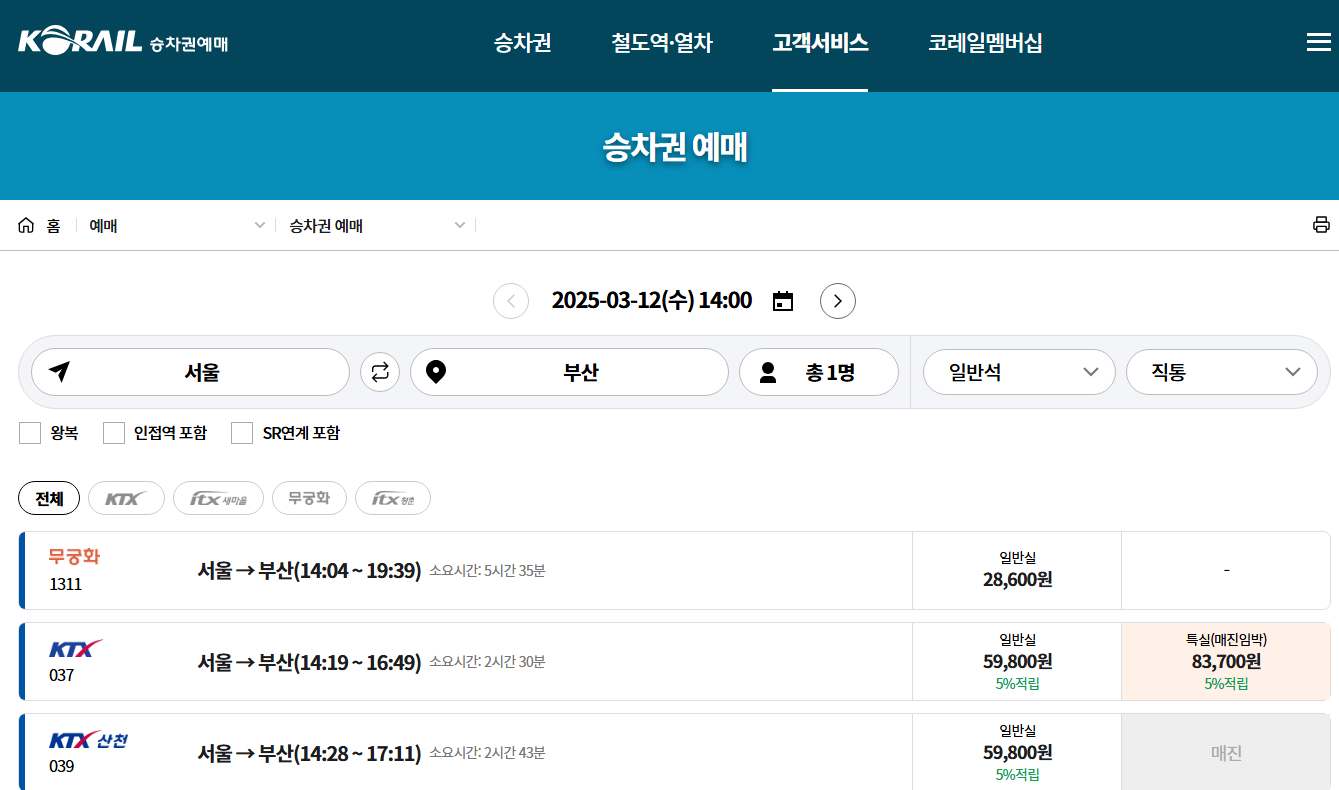
Task: Open the 고객서비스 top menu
Action: point(820,43)
